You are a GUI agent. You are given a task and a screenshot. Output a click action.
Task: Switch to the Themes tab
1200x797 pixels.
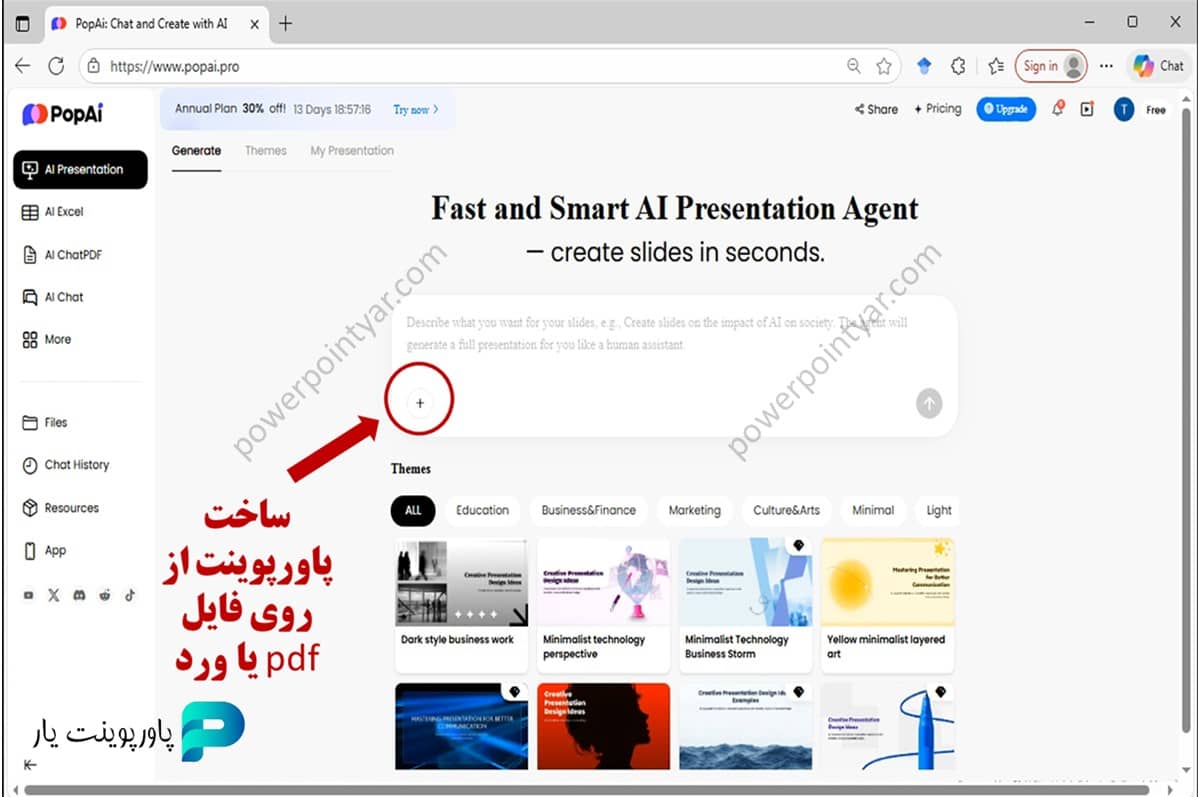click(265, 150)
